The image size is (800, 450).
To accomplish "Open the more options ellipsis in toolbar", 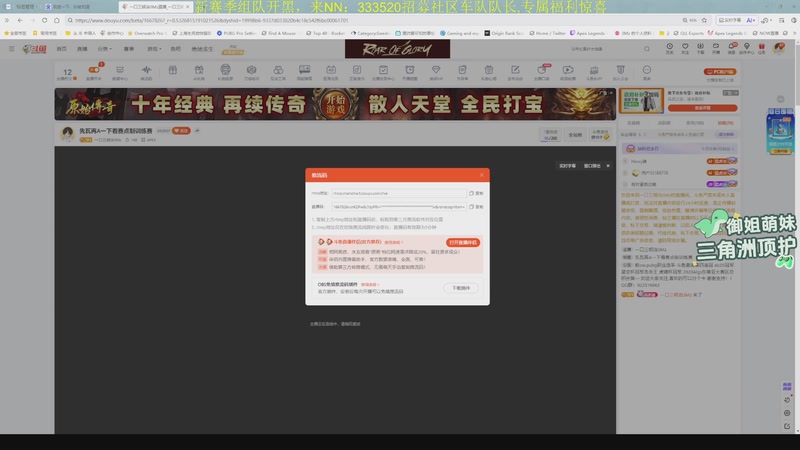I will [x=646, y=72].
